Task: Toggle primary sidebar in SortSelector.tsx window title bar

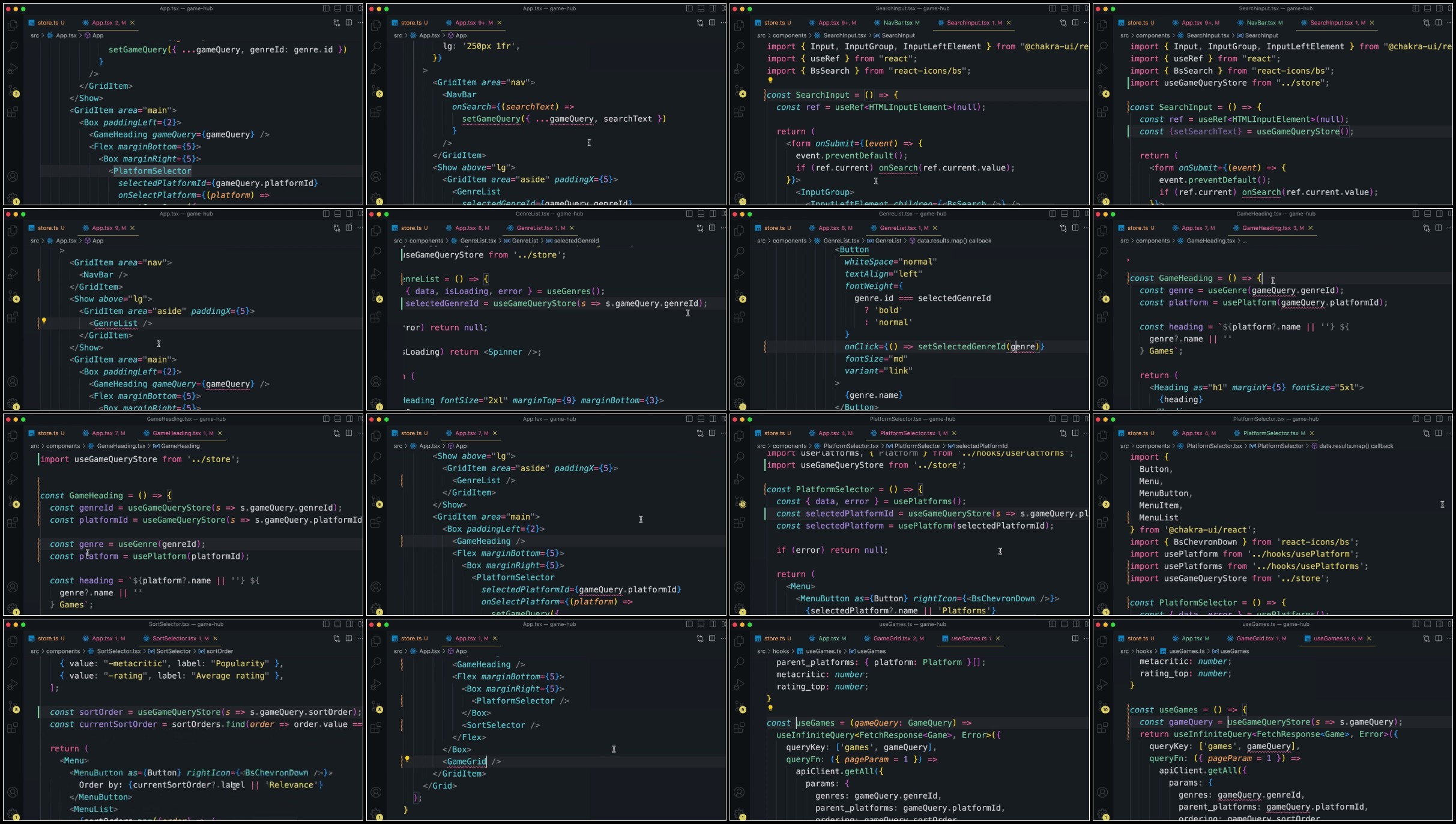Action: point(326,624)
